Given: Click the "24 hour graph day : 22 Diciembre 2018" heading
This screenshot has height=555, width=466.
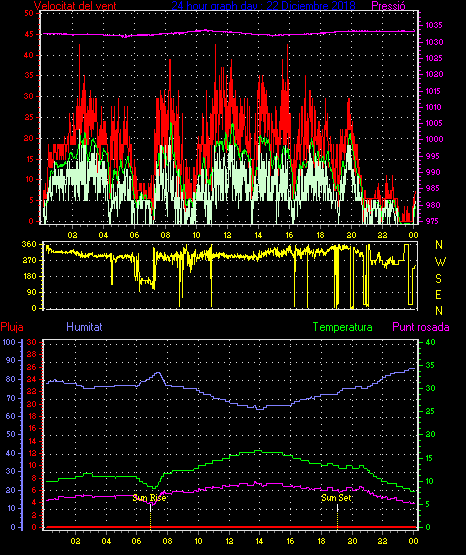Looking at the screenshot, I should (264, 5).
